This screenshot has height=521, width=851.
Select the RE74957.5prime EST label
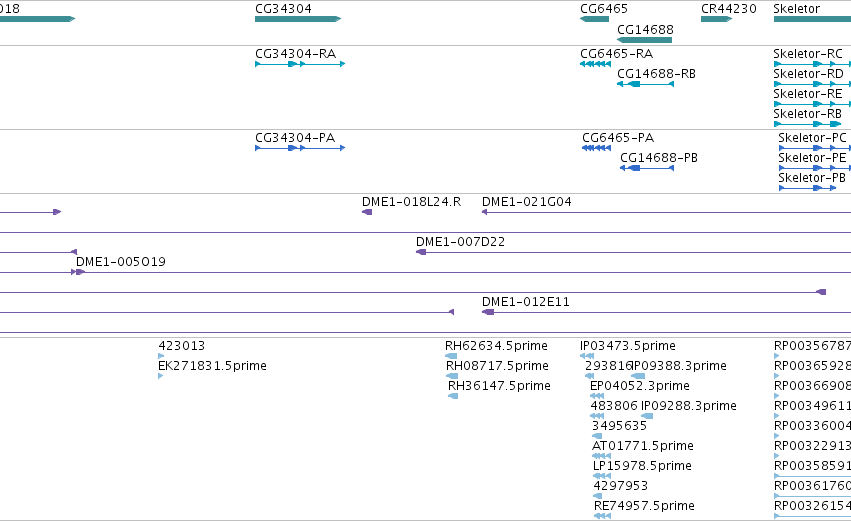[644, 507]
